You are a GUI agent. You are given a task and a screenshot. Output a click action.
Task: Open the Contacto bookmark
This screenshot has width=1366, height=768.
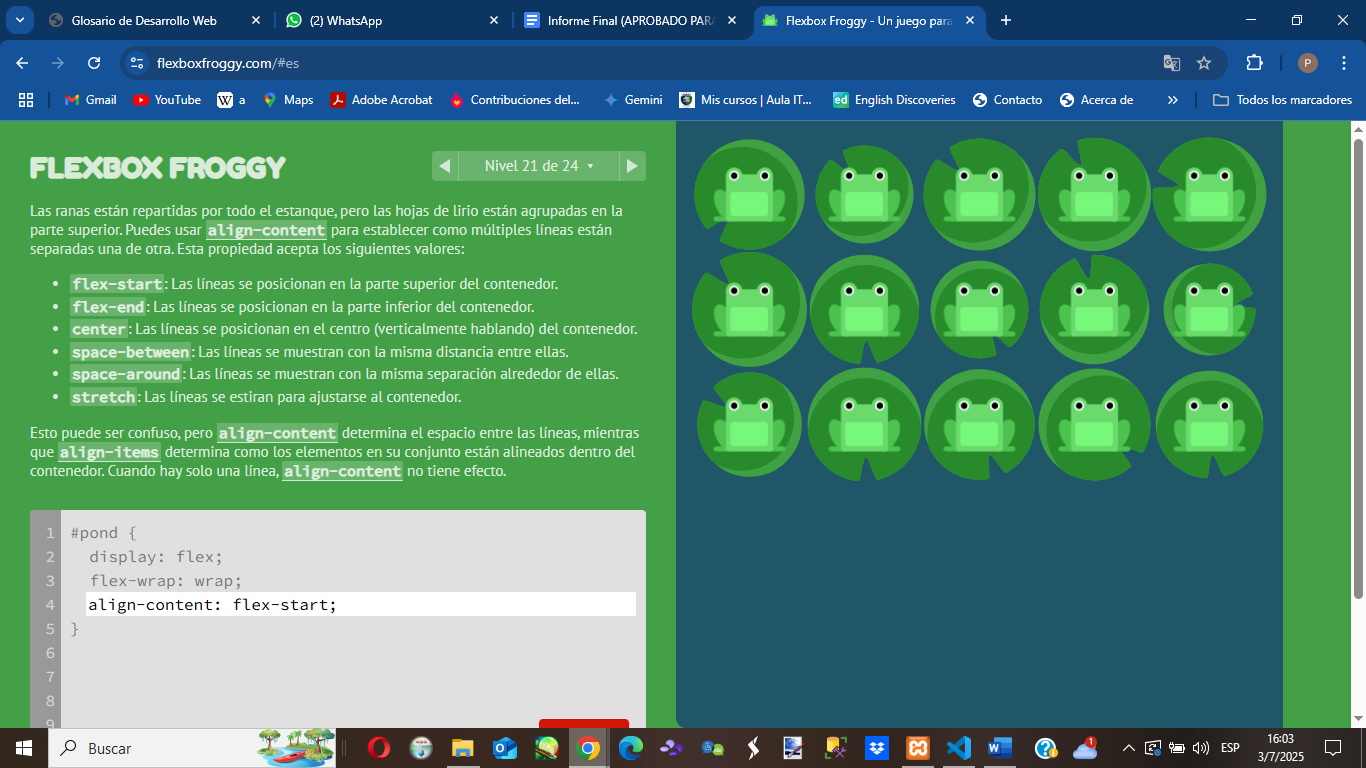1007,100
